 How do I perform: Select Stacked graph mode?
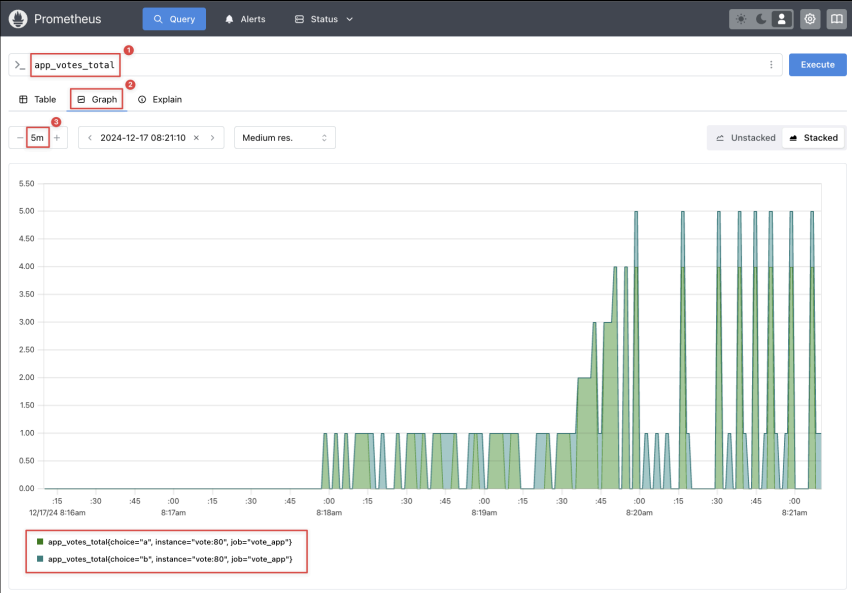813,138
